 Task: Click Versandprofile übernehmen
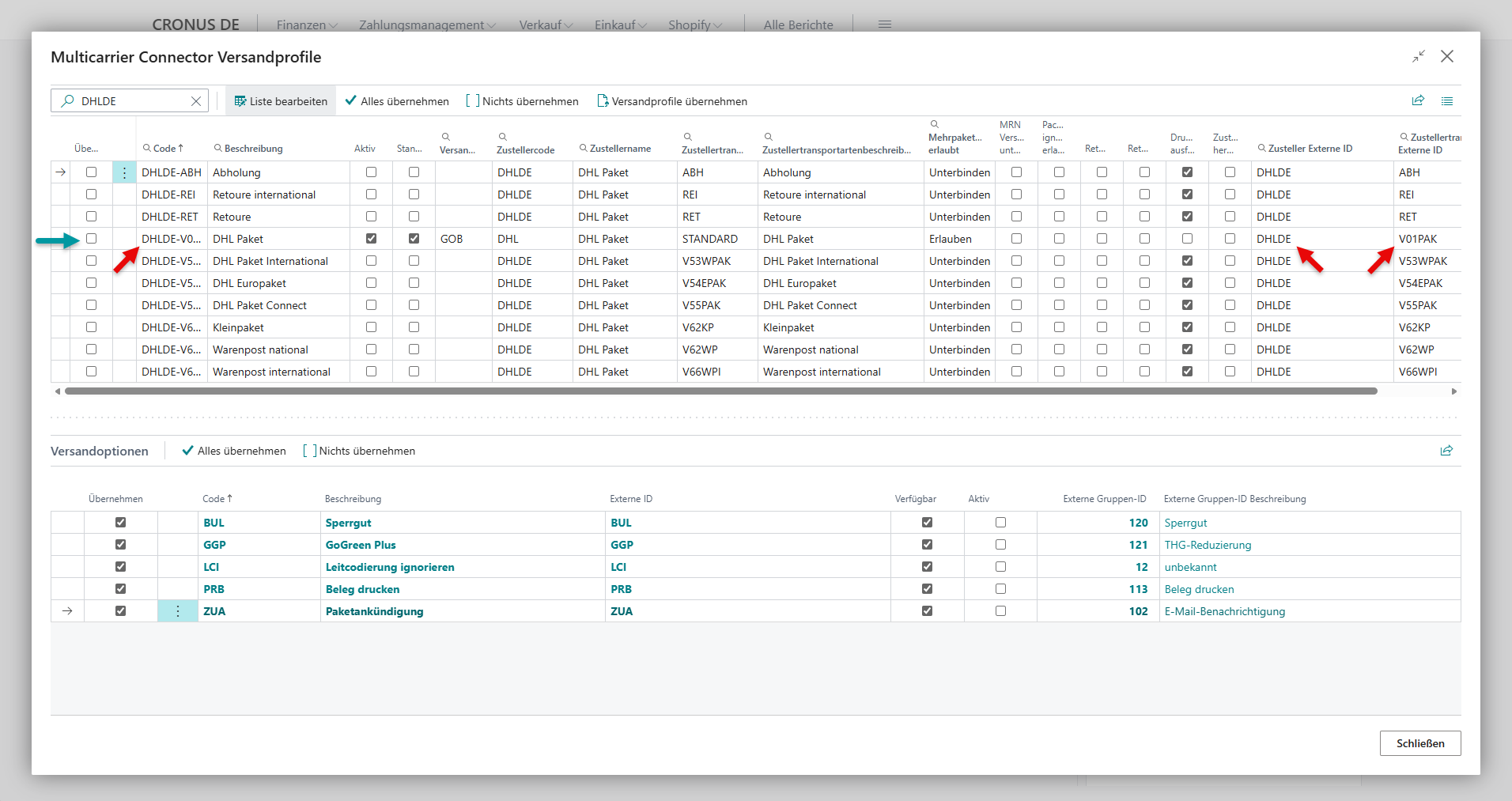[672, 101]
